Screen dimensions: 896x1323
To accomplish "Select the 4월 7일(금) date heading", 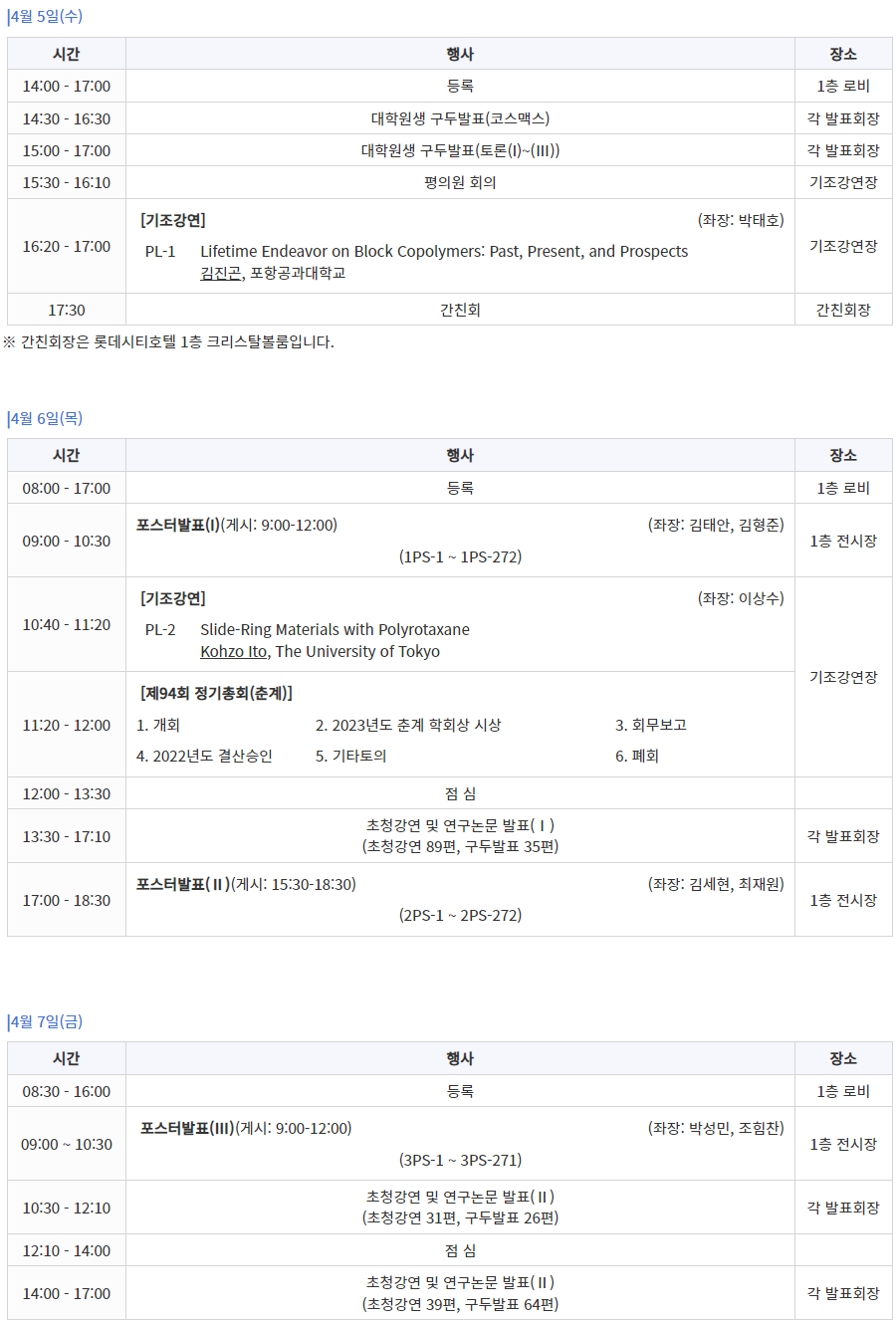I will pyautogui.click(x=46, y=1021).
